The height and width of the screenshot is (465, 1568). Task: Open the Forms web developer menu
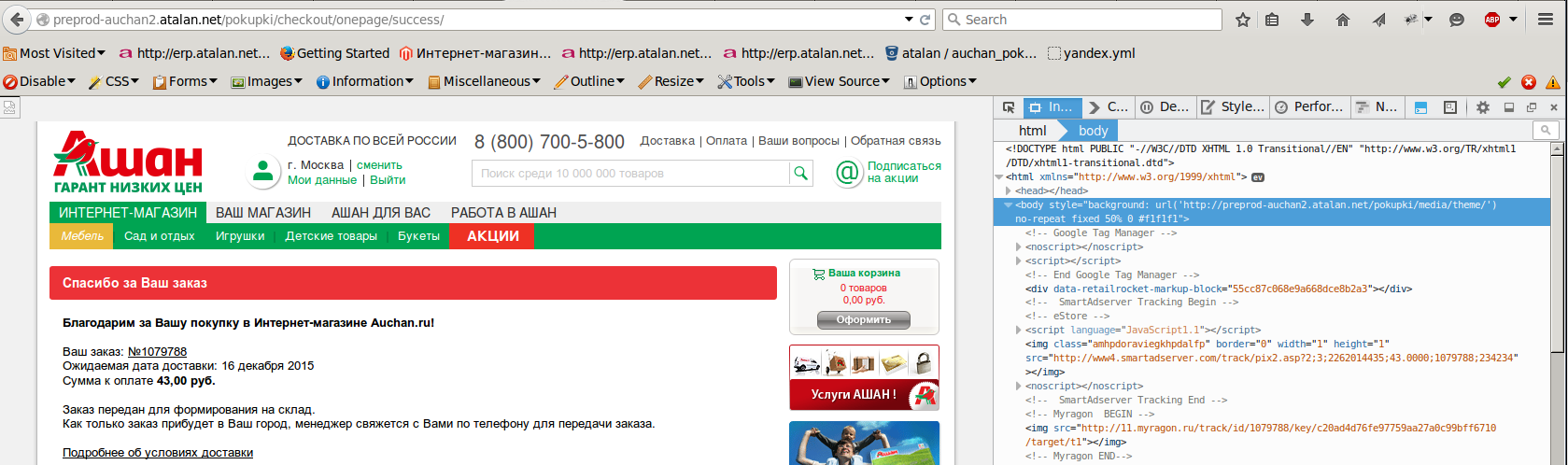pos(184,81)
